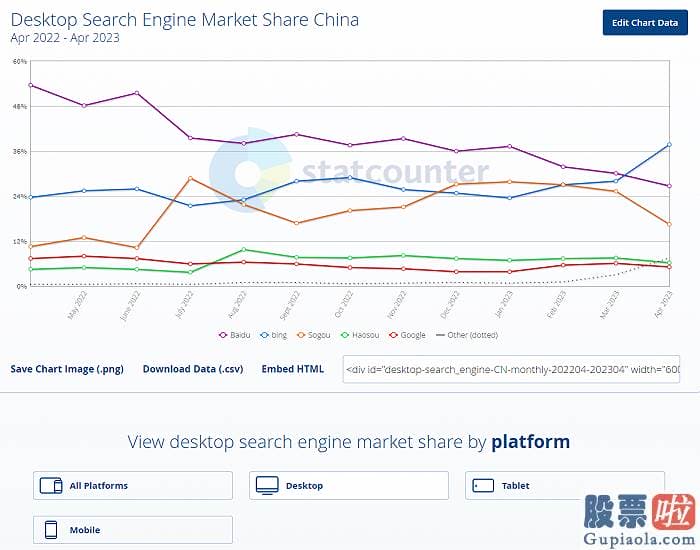Click Save Chart Image (.png) link

pos(67,369)
